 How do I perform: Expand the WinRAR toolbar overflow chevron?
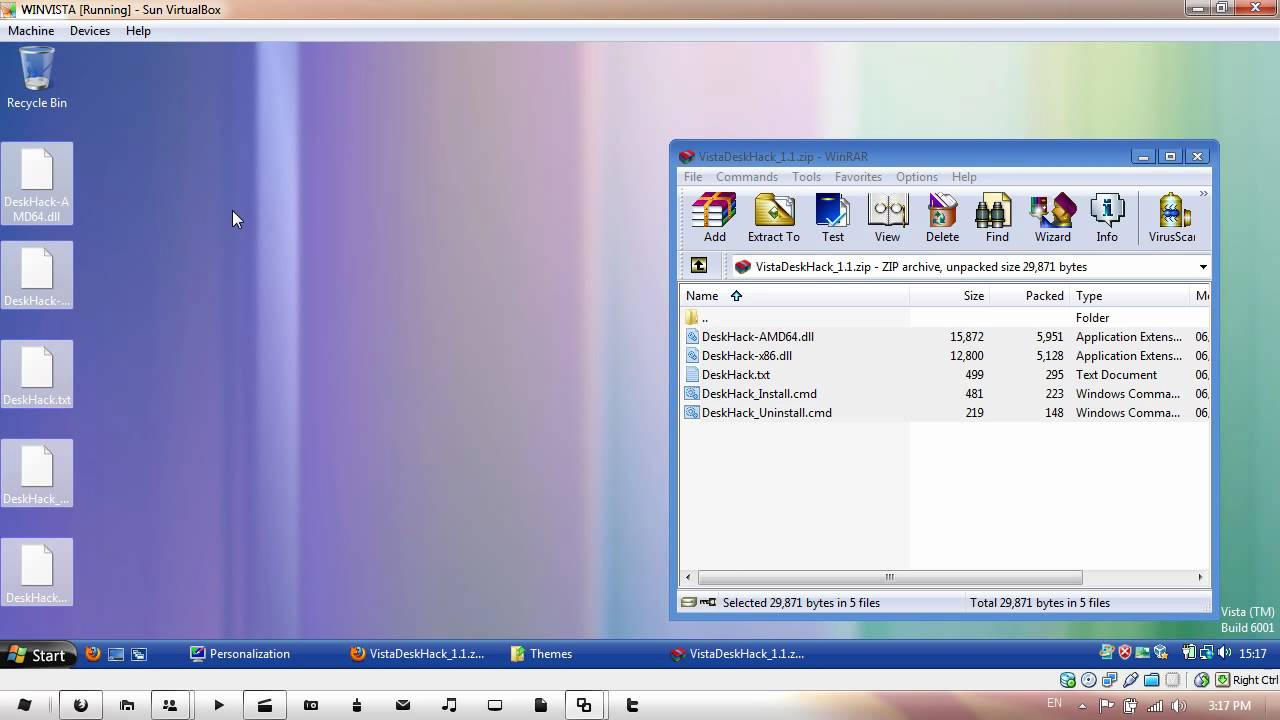1203,194
